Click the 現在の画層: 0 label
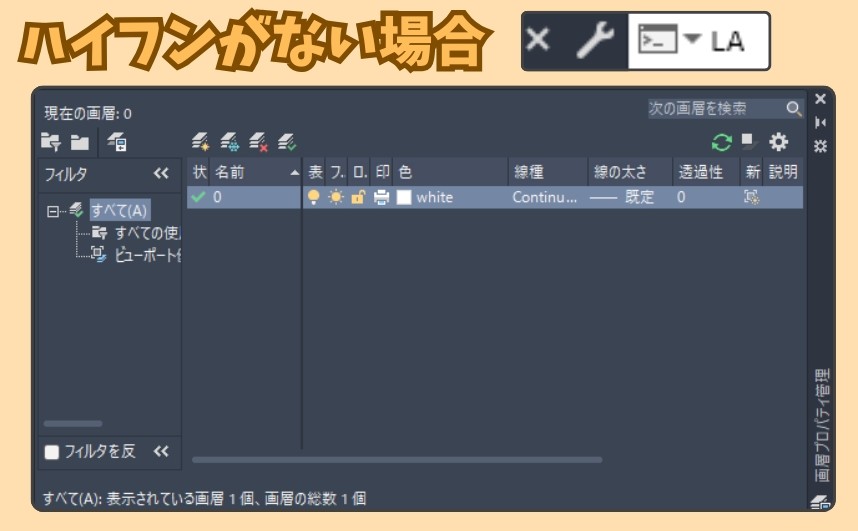The width and height of the screenshot is (858, 531). click(88, 114)
